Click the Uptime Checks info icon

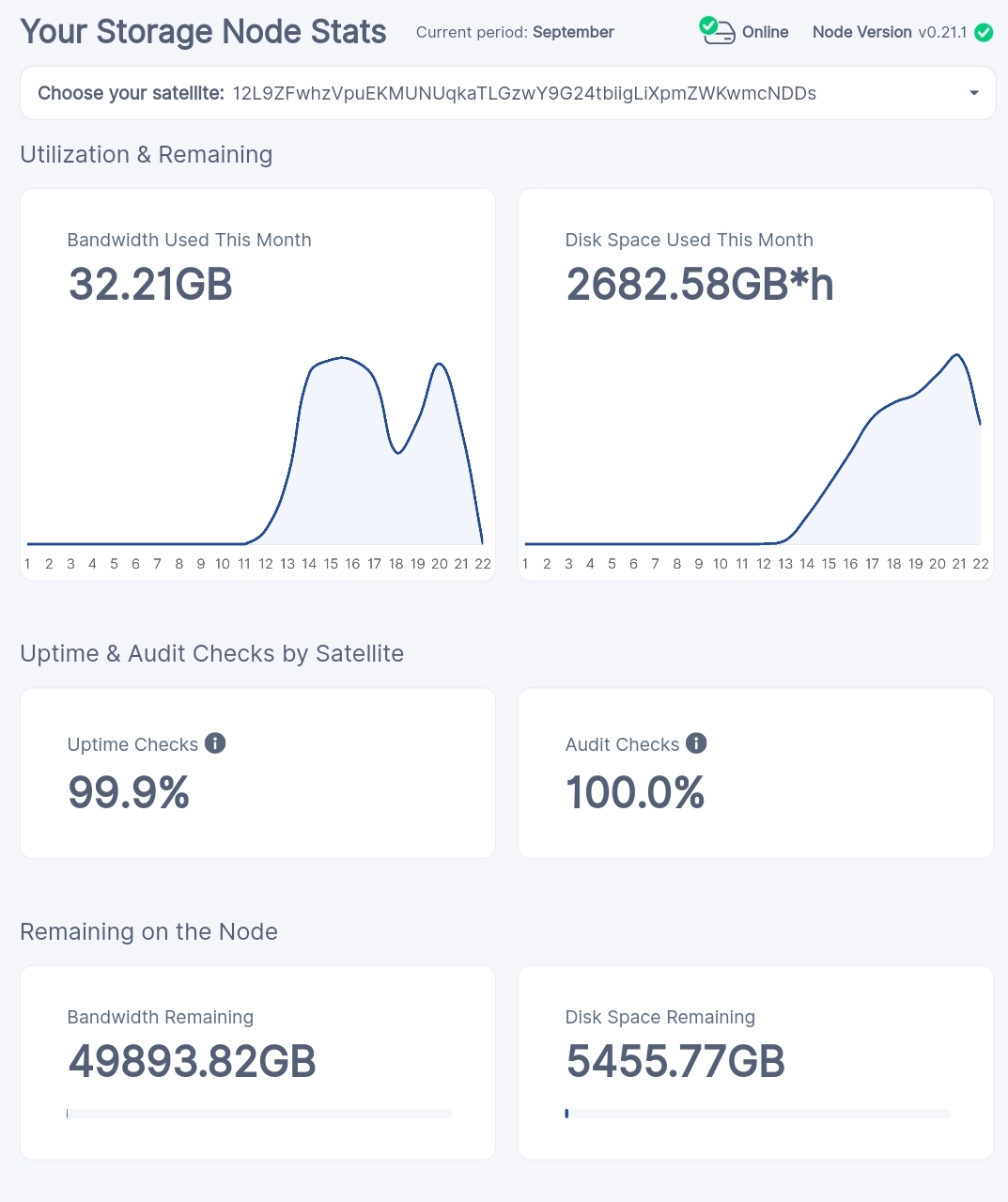point(215,743)
